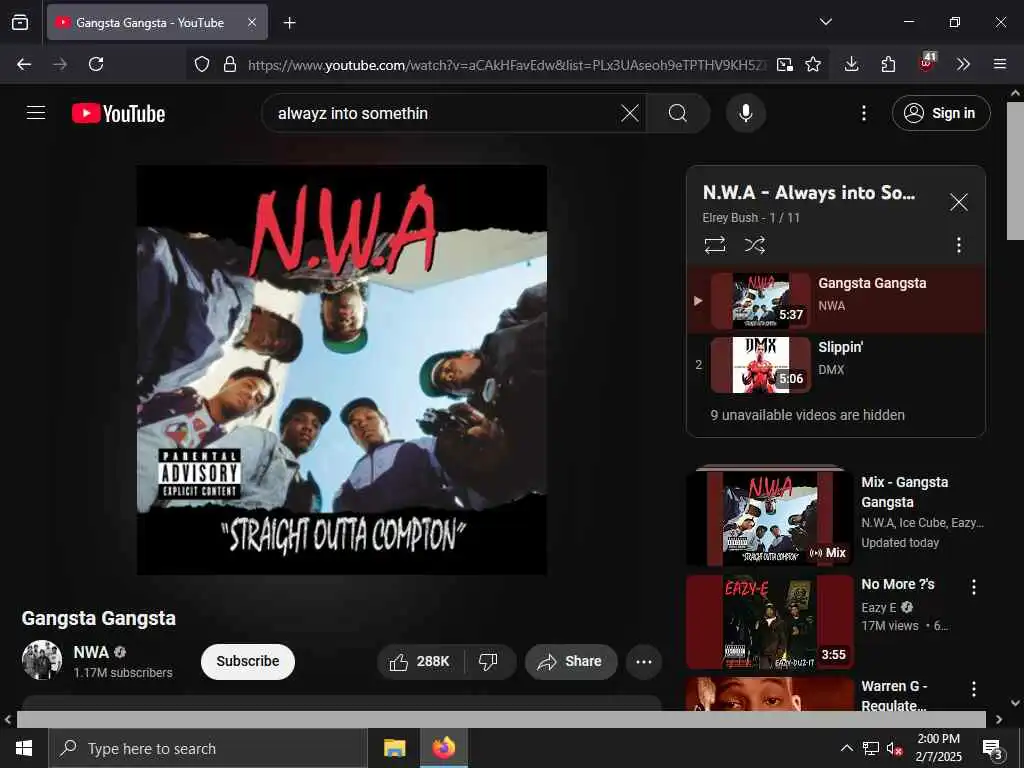Open the playlist options three-dot menu
This screenshot has width=1024, height=768.
[958, 245]
